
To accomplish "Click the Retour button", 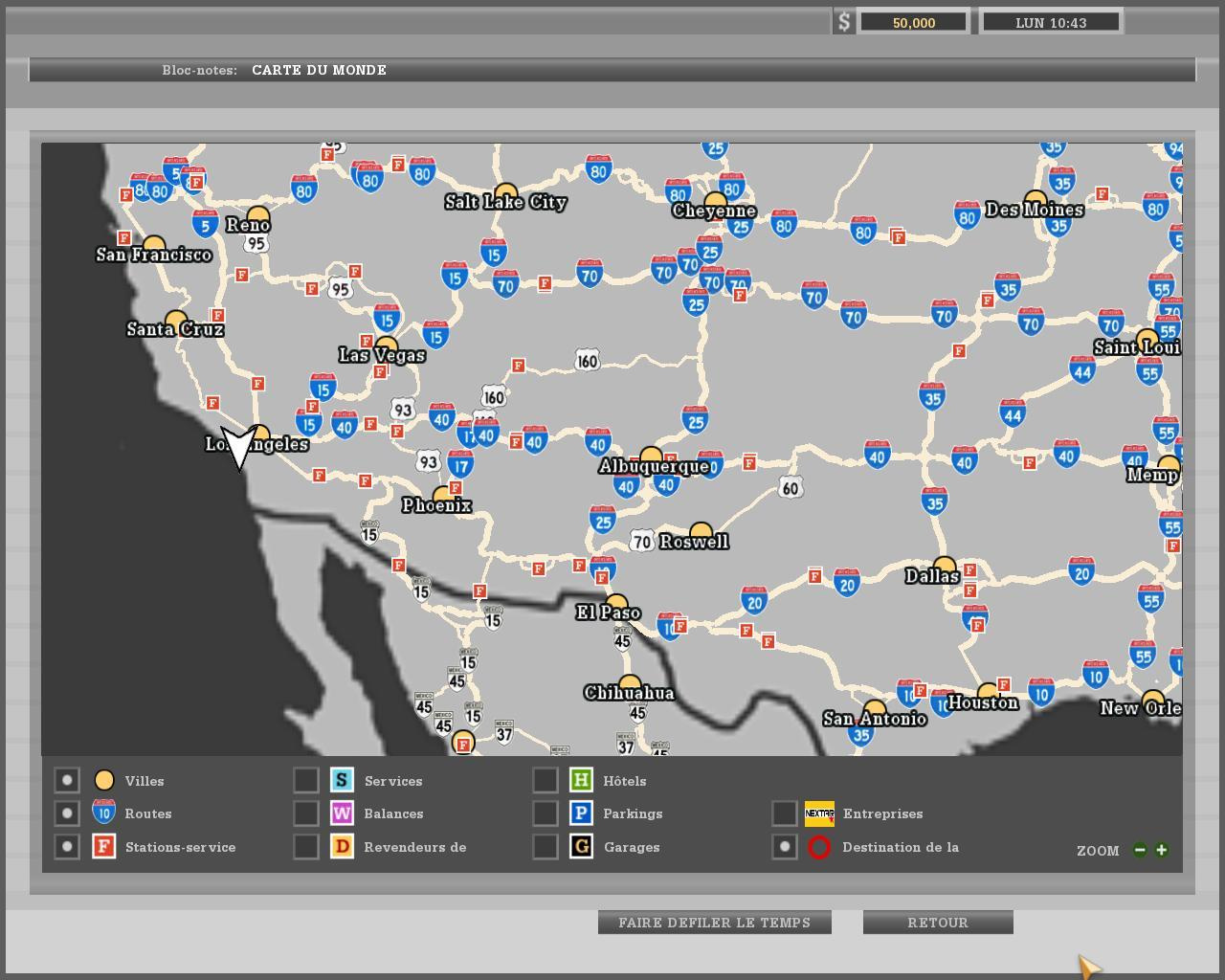I will click(938, 923).
